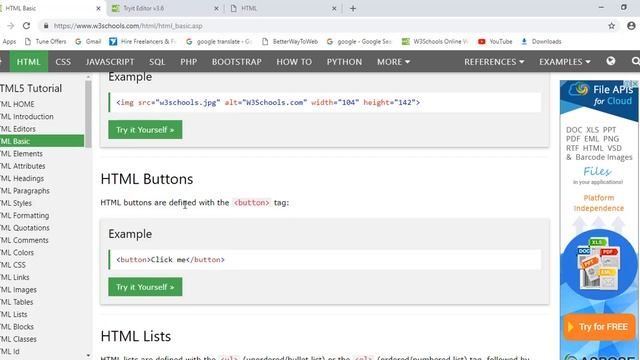
Task: Select CSS in the top navbar
Action: pos(63,62)
